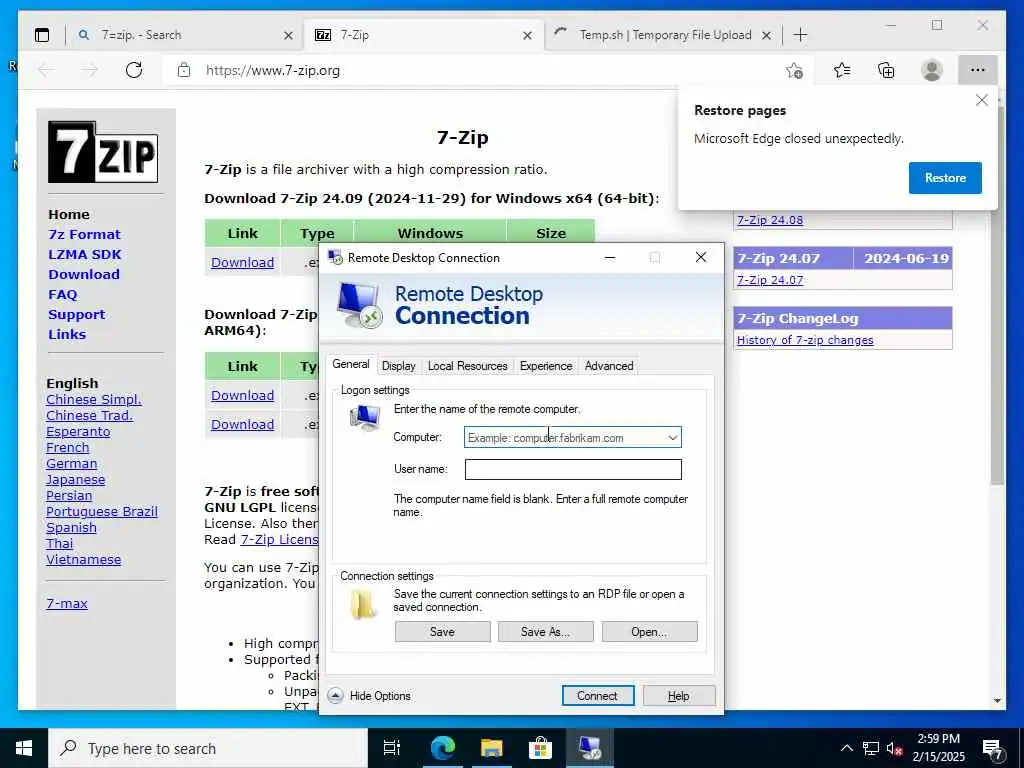Click the site lock info icon
The image size is (1024, 768).
(184, 70)
